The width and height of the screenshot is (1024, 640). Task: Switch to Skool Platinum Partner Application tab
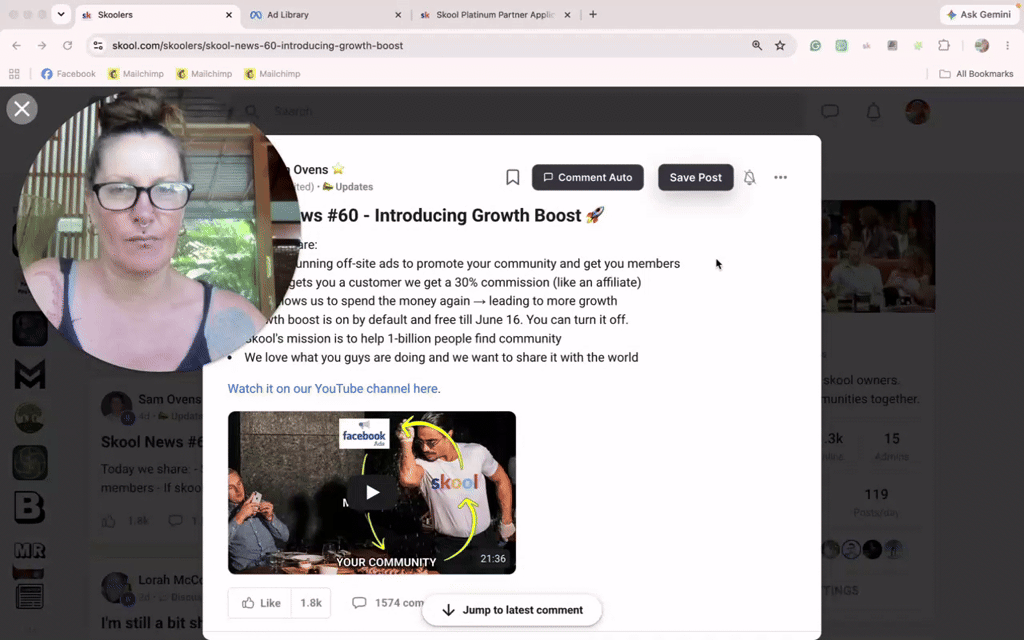click(x=494, y=14)
